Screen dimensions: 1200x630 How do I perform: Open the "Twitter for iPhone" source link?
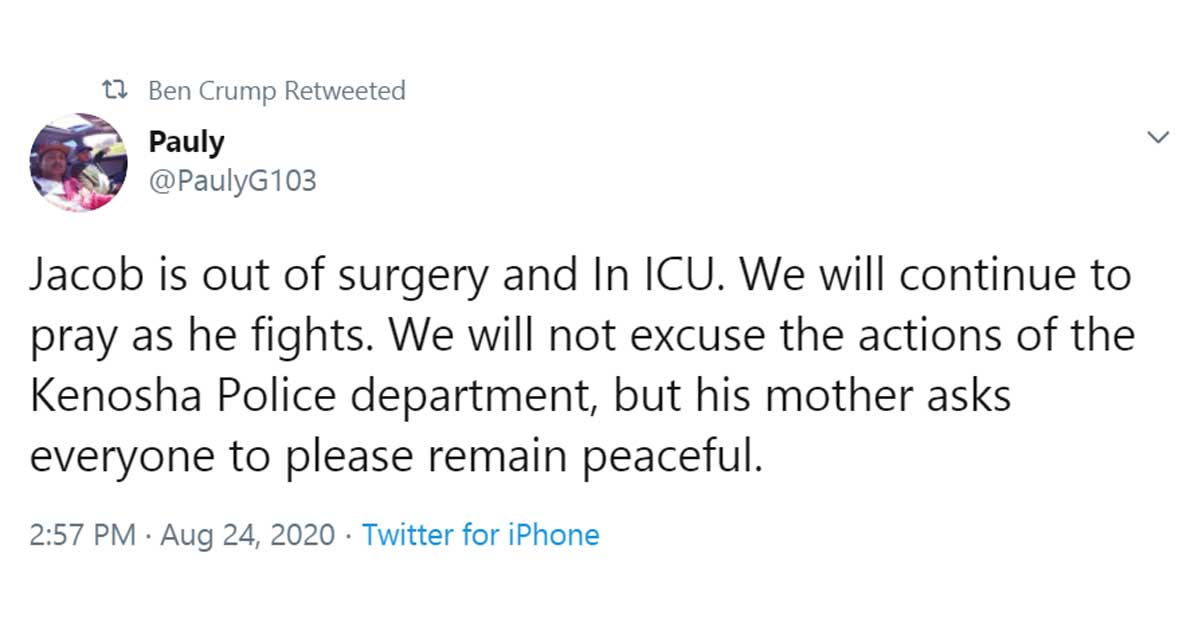[x=480, y=535]
